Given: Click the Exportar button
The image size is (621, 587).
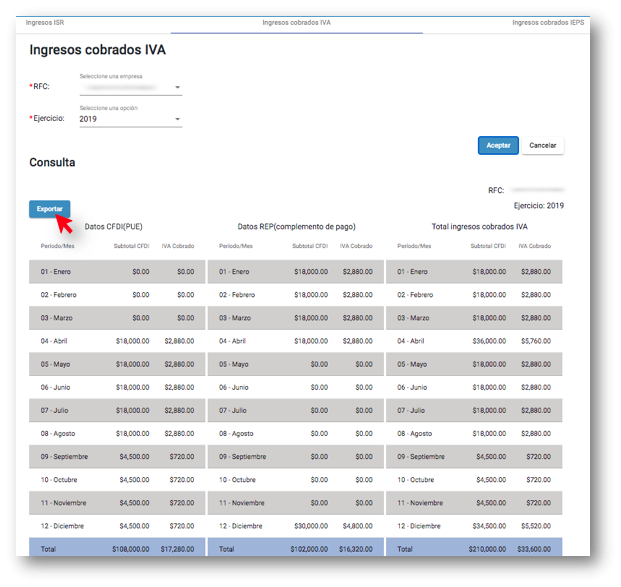Looking at the screenshot, I should 50,209.
